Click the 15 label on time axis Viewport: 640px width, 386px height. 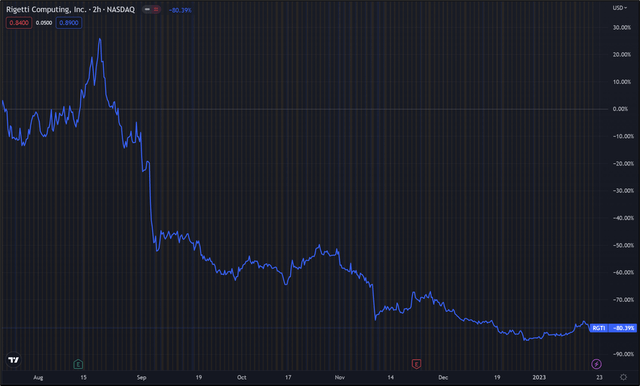coord(83,377)
